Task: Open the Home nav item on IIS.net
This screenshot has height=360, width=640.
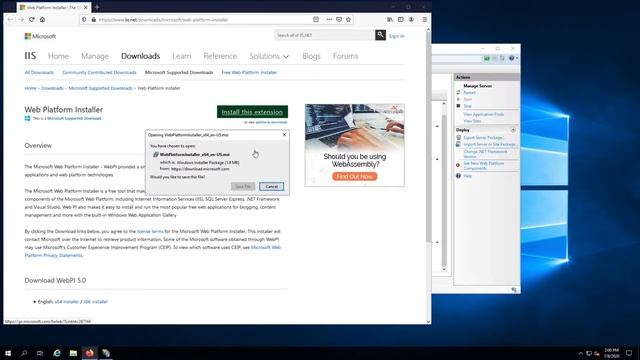Action: tap(58, 56)
